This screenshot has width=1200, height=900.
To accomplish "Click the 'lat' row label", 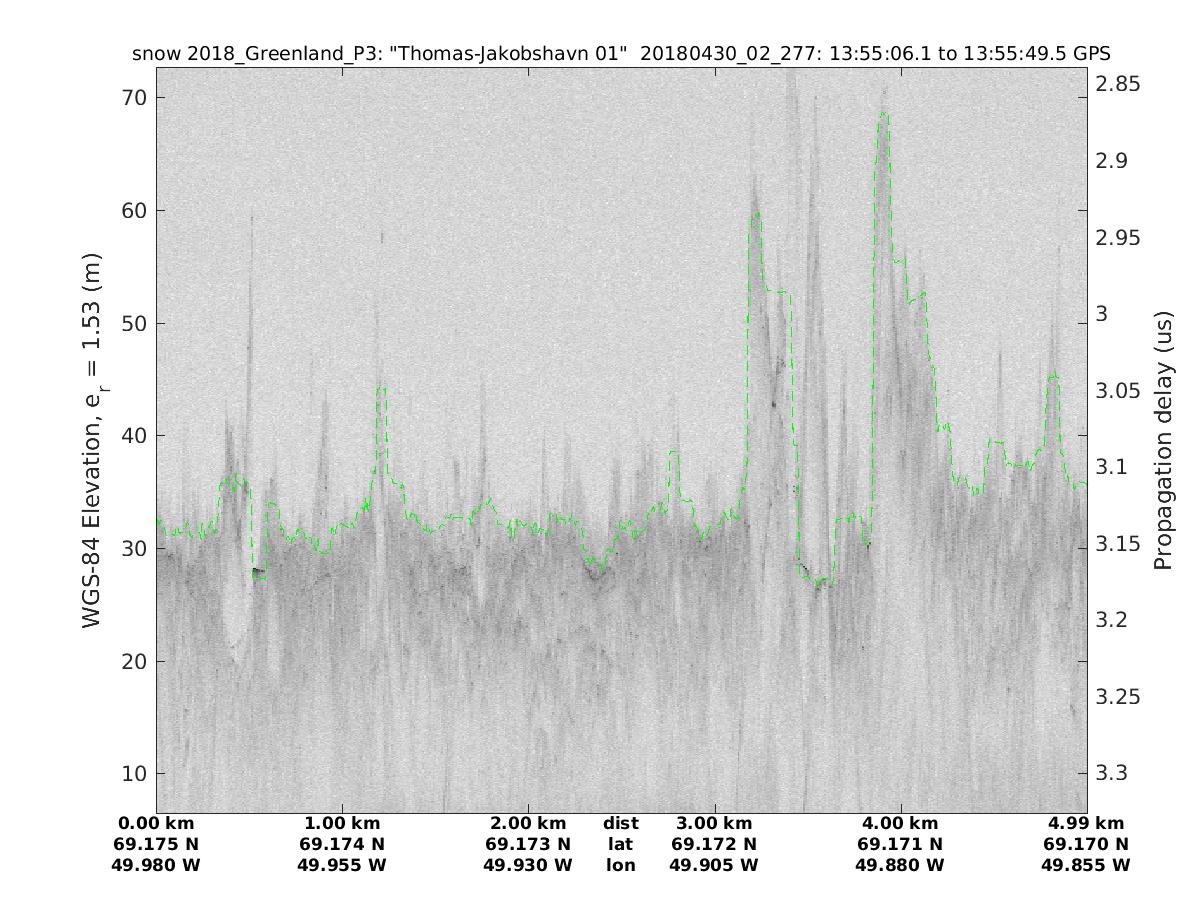I will 620,844.
